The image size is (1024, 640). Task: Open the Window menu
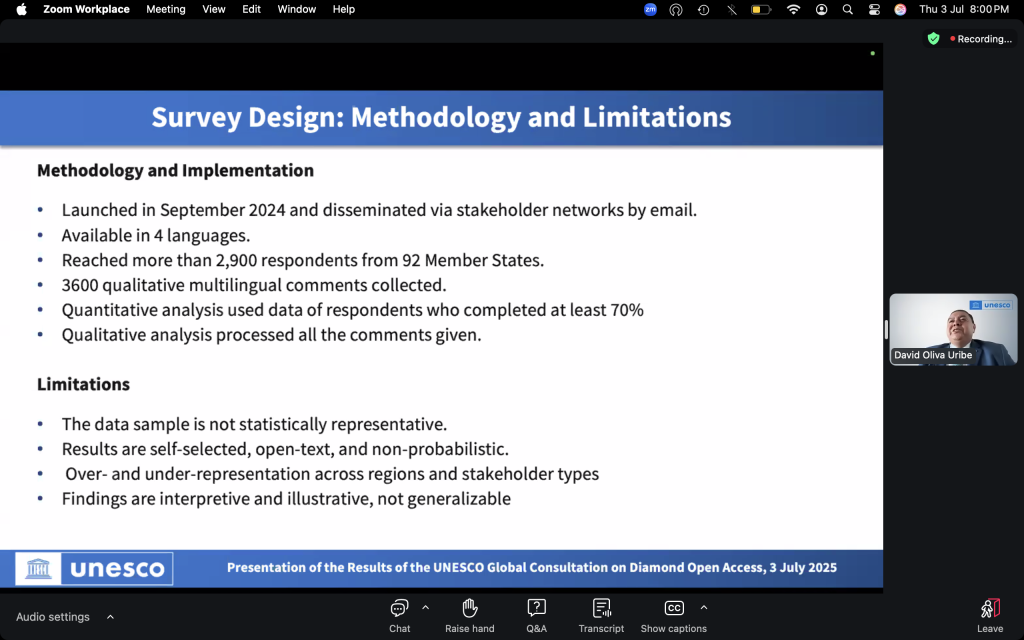pos(296,9)
